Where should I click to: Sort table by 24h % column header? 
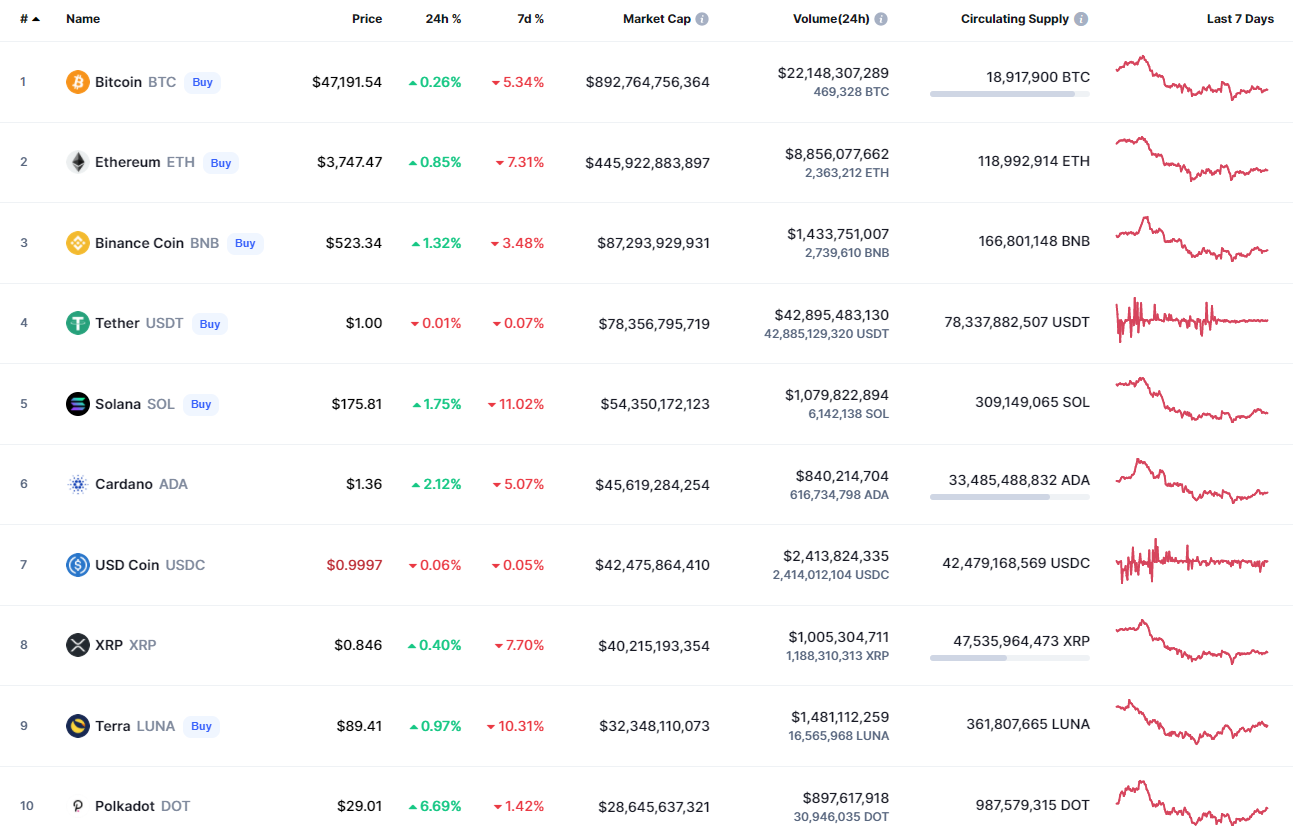click(443, 19)
